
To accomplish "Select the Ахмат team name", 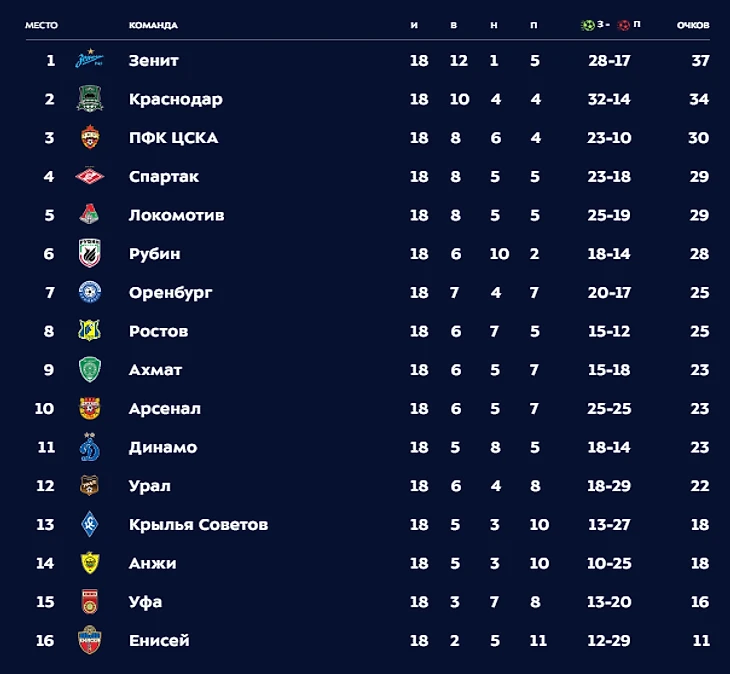I will click(155, 370).
